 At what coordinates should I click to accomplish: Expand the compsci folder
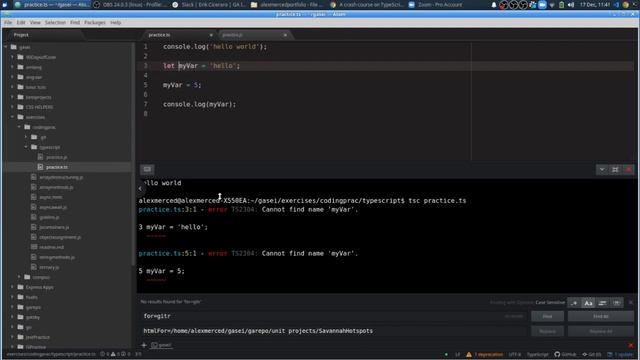pyautogui.click(x=19, y=277)
